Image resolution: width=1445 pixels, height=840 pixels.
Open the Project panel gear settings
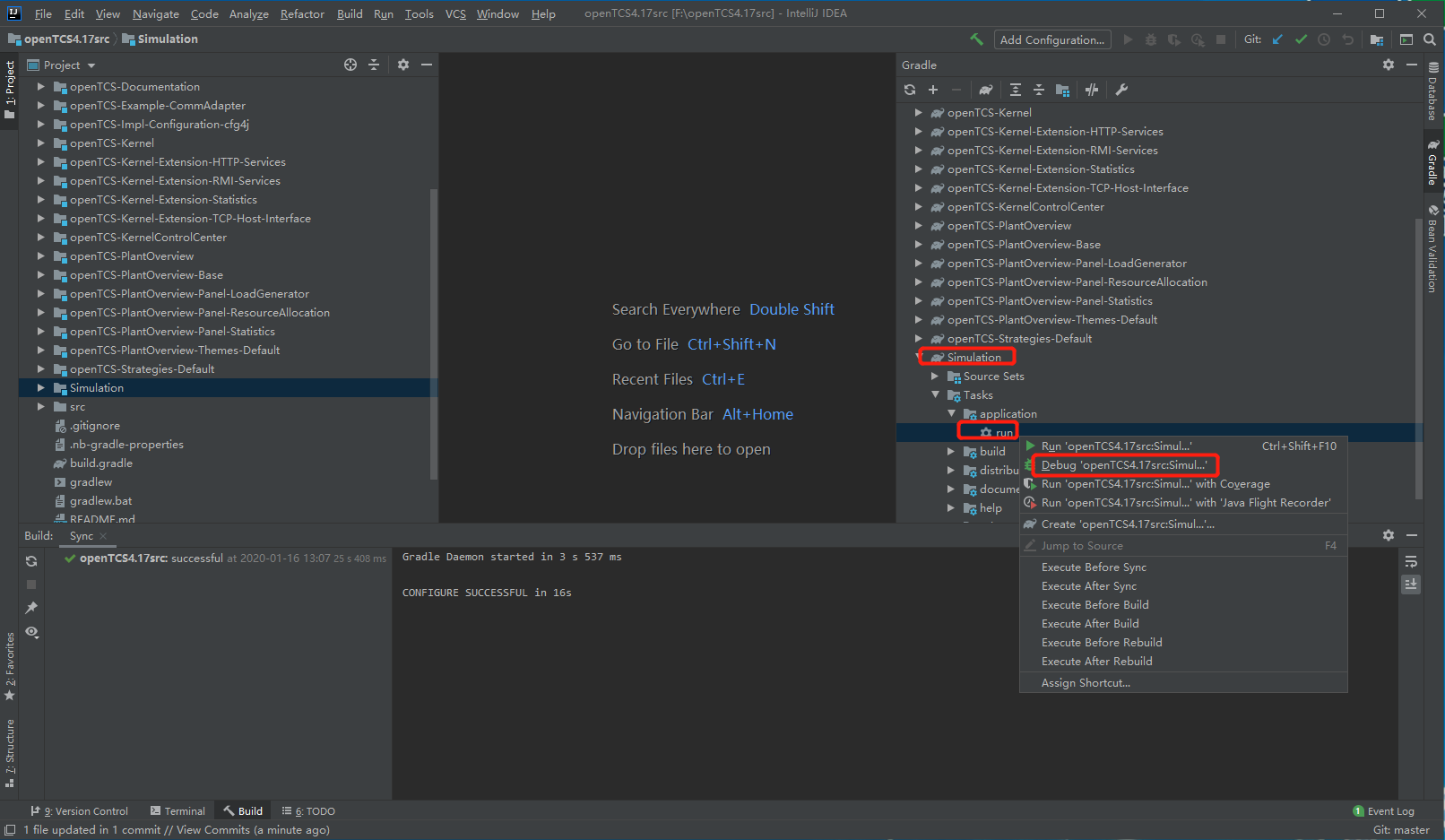[x=403, y=65]
